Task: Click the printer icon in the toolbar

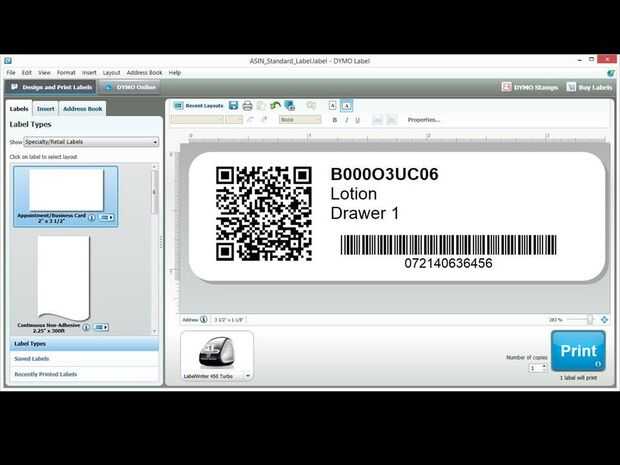Action: tap(247, 106)
